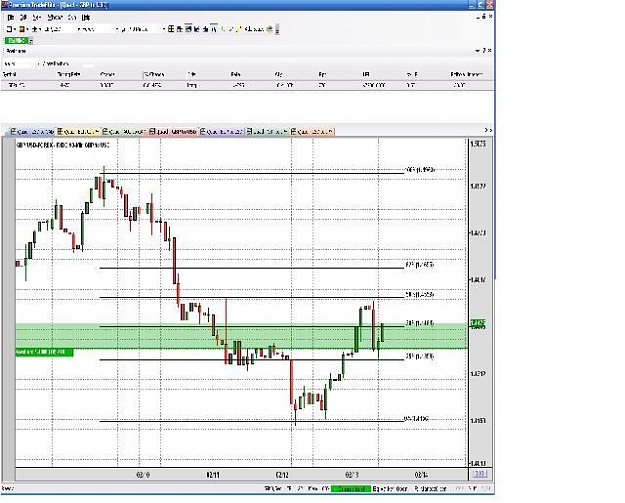Click the red-green colored toolbar icon
625x503 pixels.
coord(23,29)
